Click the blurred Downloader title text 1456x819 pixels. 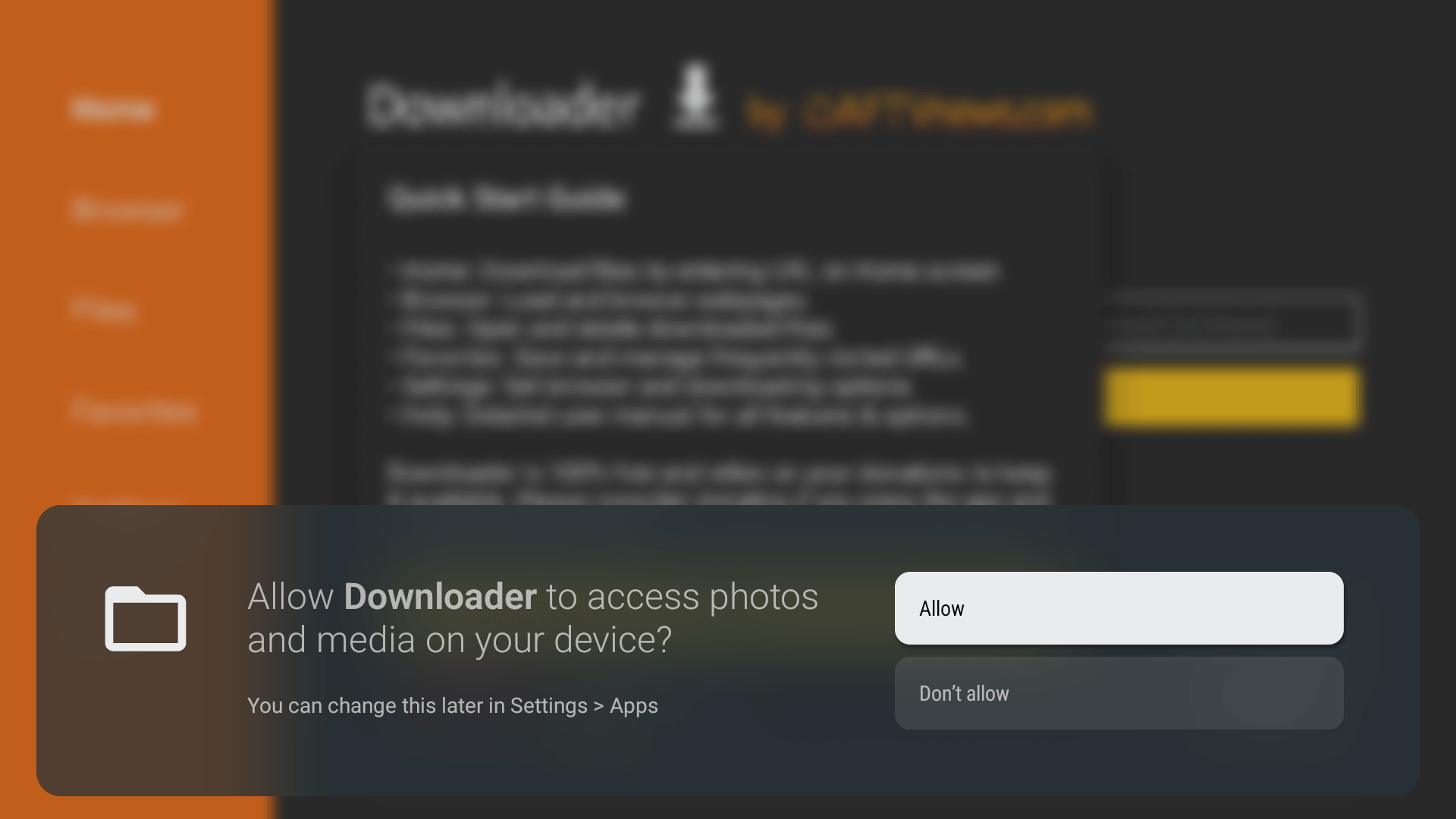504,106
